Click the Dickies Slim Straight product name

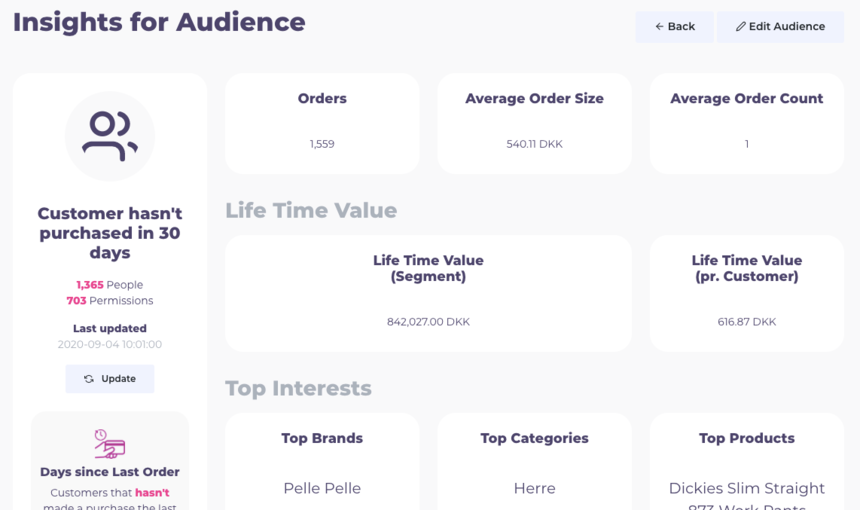click(746, 489)
